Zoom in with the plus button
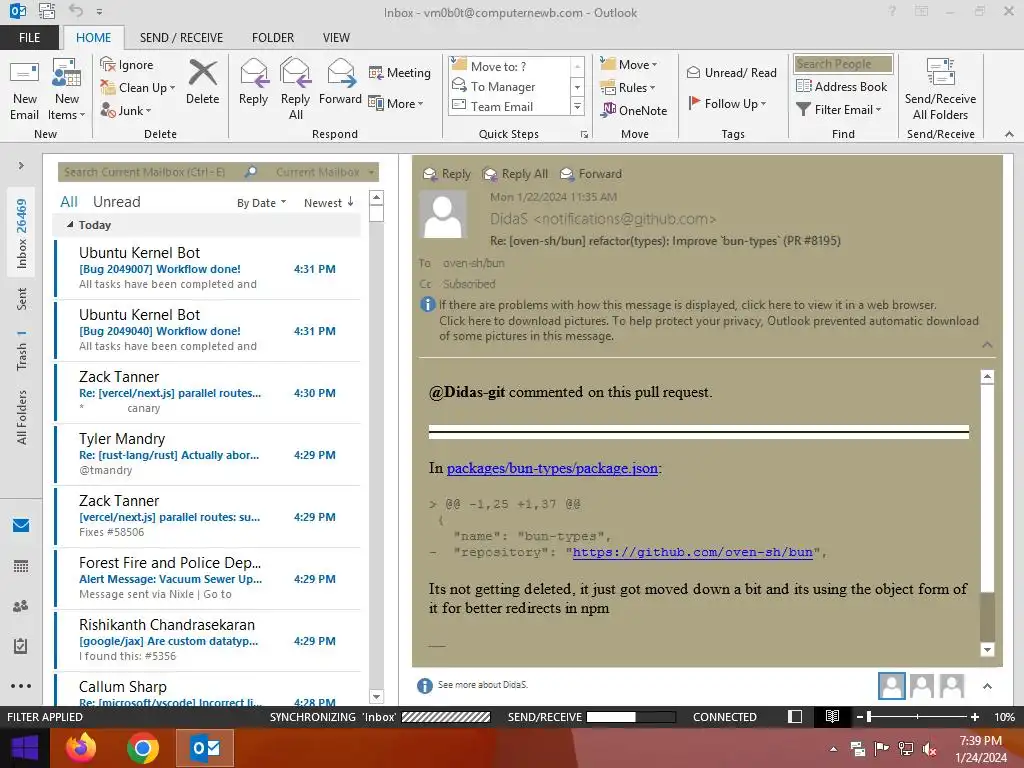 point(975,717)
